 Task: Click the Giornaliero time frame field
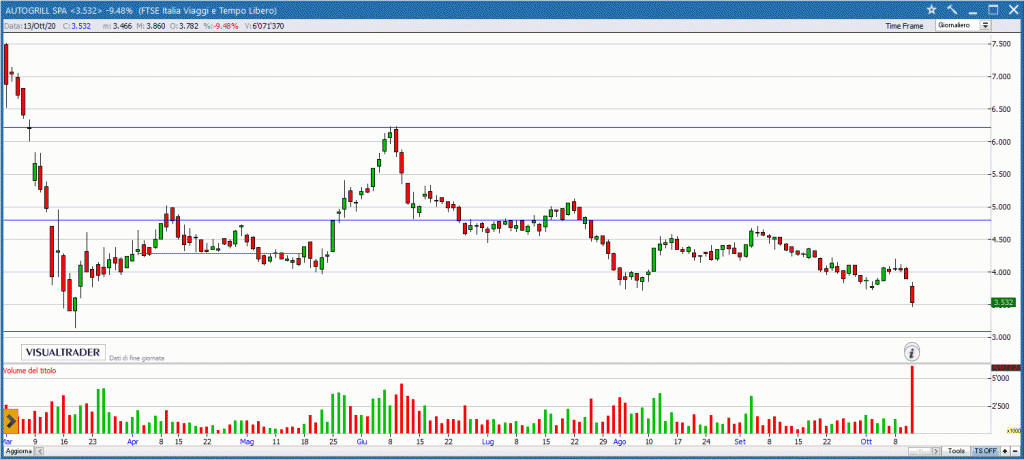pos(957,25)
